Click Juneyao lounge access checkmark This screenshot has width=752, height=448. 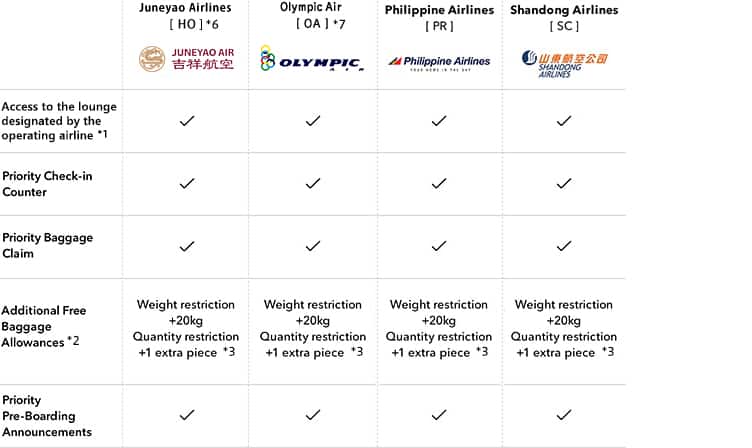186,121
